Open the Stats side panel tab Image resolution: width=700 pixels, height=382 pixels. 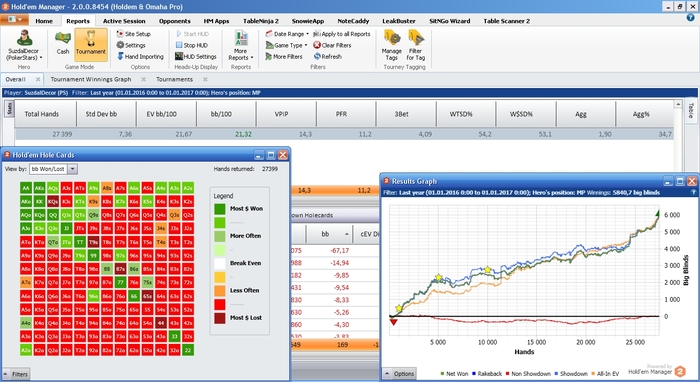tap(9, 108)
